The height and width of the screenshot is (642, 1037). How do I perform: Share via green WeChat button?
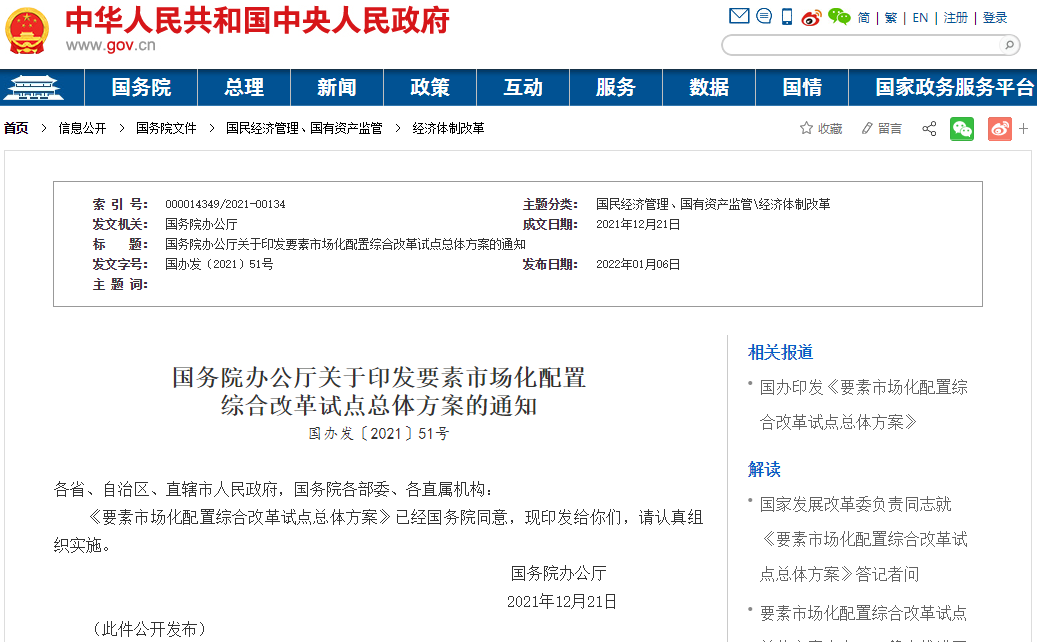coord(962,129)
